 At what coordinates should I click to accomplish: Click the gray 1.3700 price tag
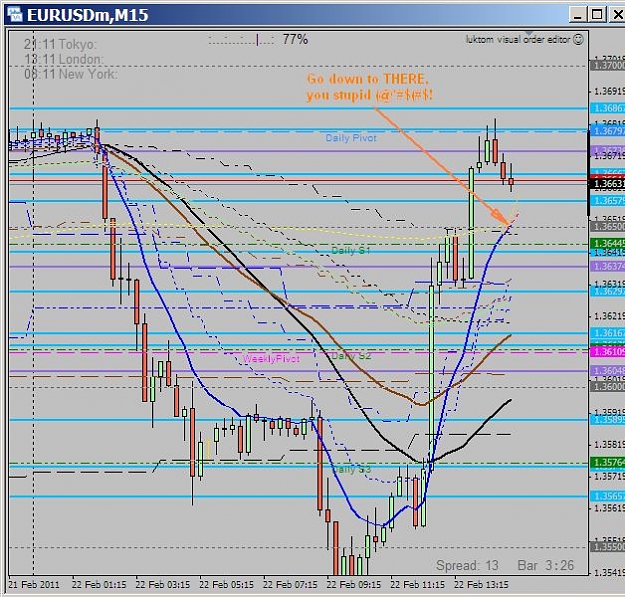point(607,65)
